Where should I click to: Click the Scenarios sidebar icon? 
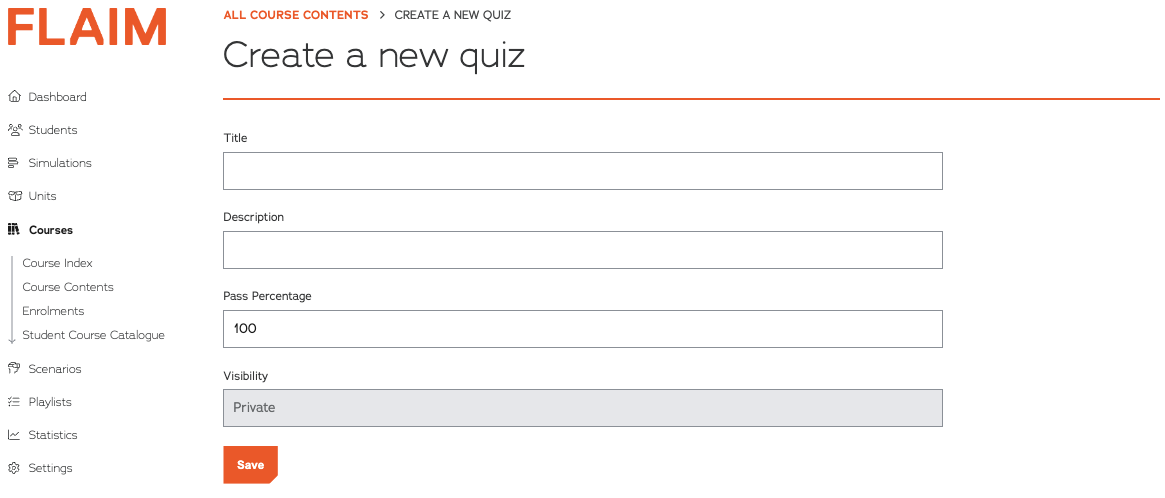[14, 369]
